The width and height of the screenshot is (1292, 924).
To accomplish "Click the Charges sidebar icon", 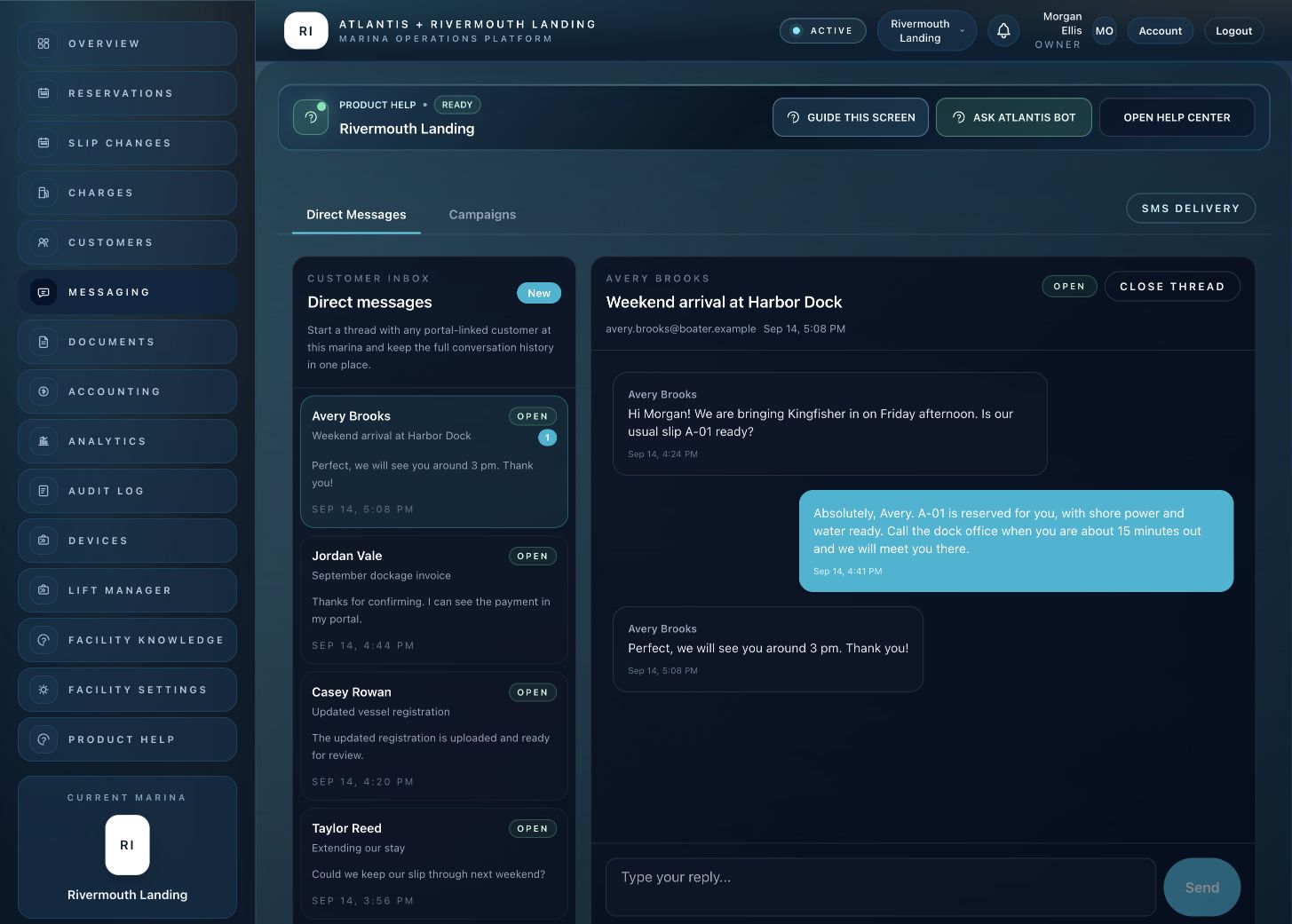I will click(44, 193).
